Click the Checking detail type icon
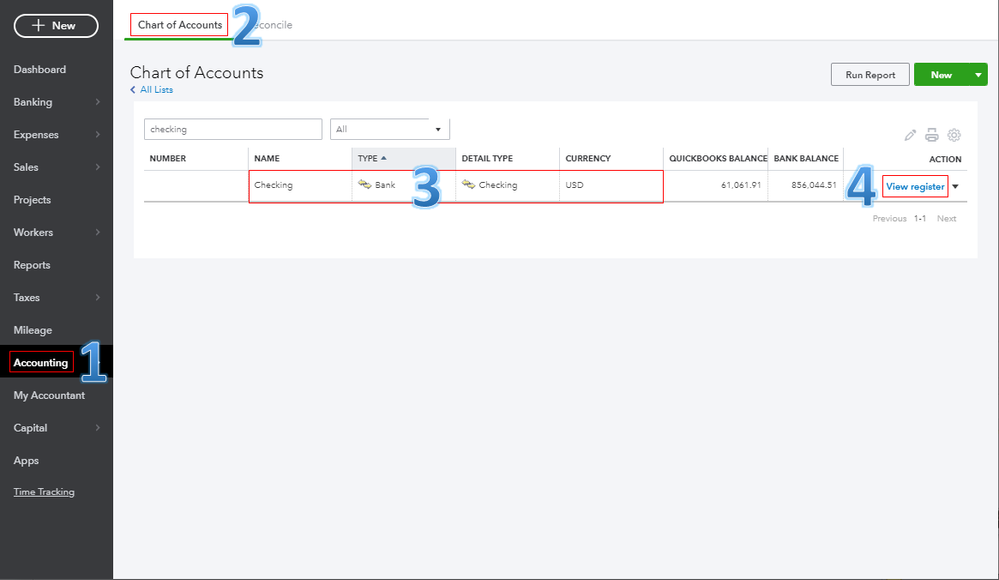This screenshot has width=999, height=580. [x=468, y=185]
